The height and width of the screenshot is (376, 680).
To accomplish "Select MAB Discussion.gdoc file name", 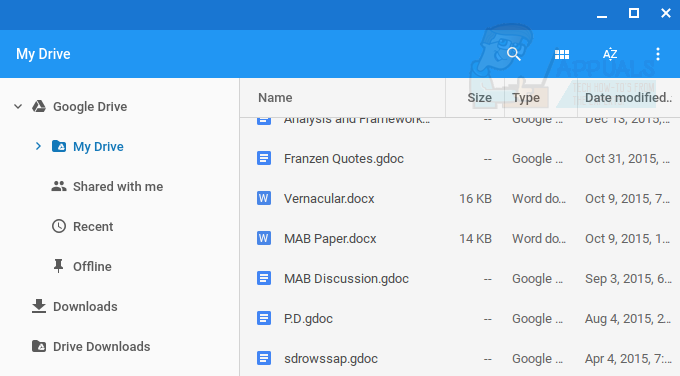I will [x=346, y=278].
